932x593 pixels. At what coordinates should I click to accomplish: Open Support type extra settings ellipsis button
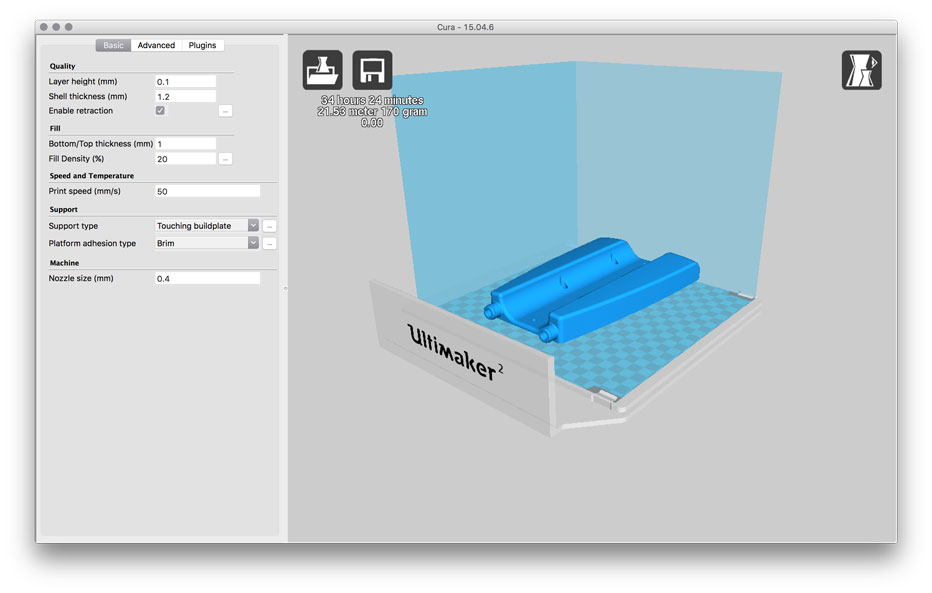[269, 226]
